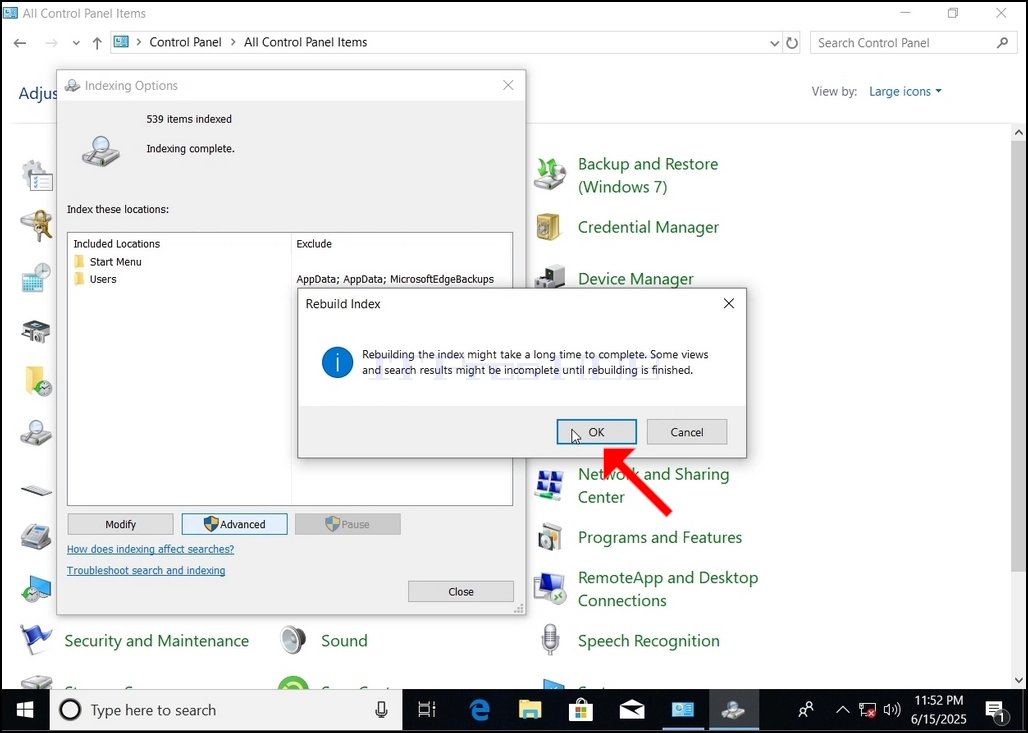Open Advanced indexing options

click(234, 524)
